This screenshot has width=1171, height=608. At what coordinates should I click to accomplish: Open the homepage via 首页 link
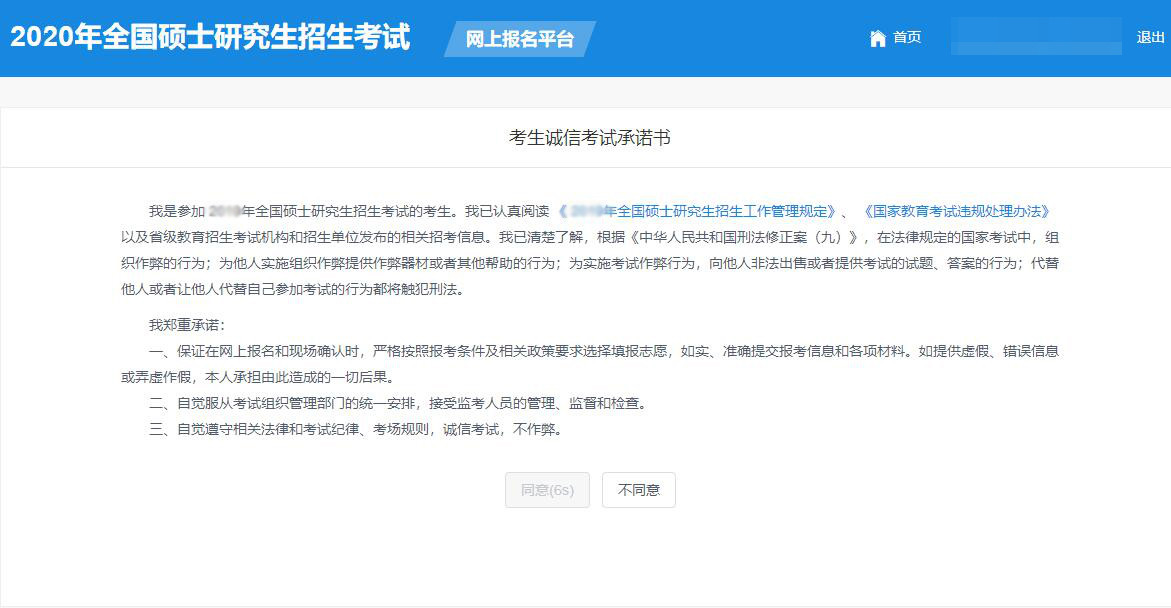pyautogui.click(x=905, y=38)
